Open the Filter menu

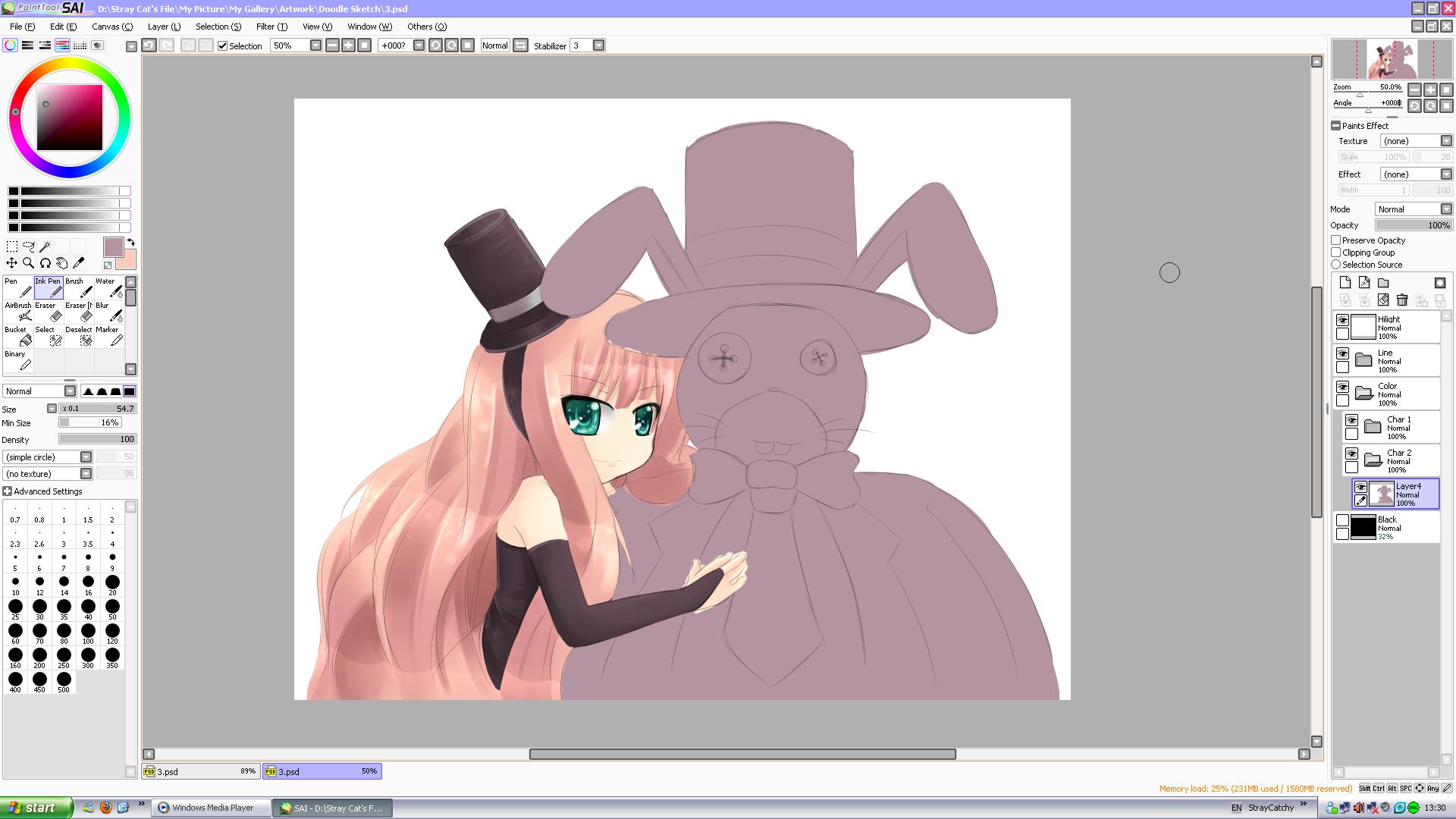click(x=271, y=27)
